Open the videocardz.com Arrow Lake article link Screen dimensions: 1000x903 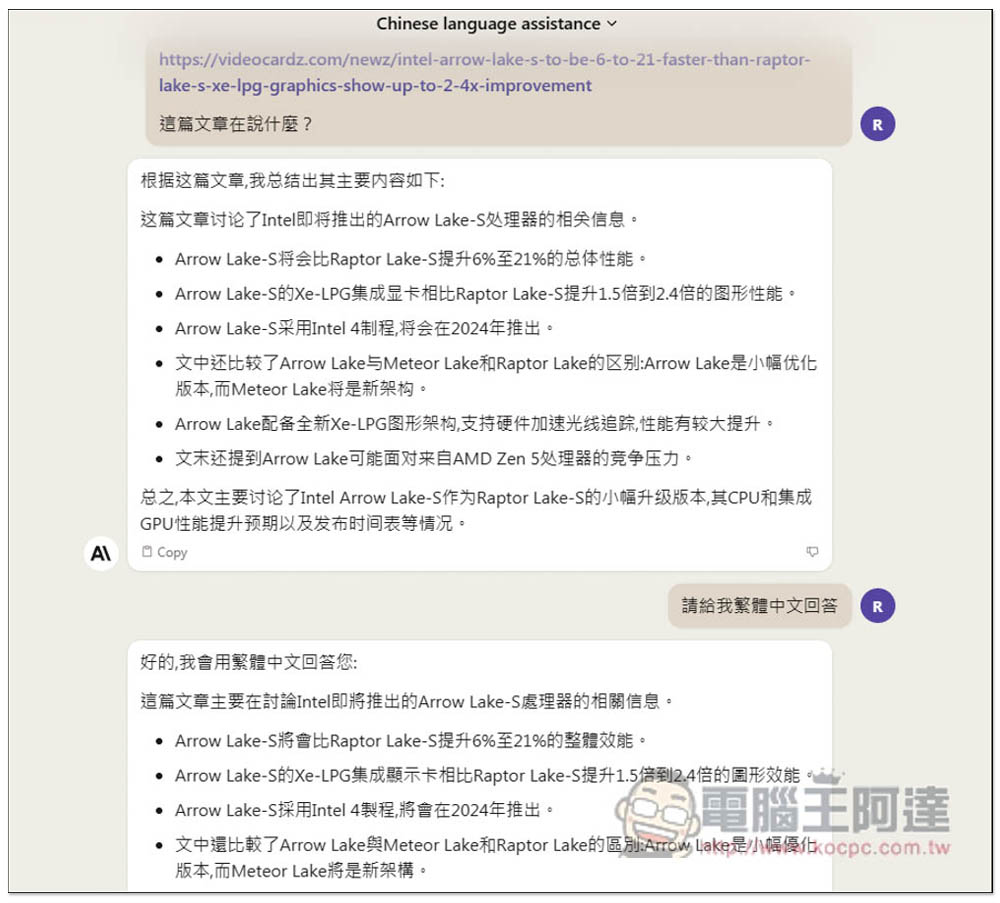(x=485, y=72)
